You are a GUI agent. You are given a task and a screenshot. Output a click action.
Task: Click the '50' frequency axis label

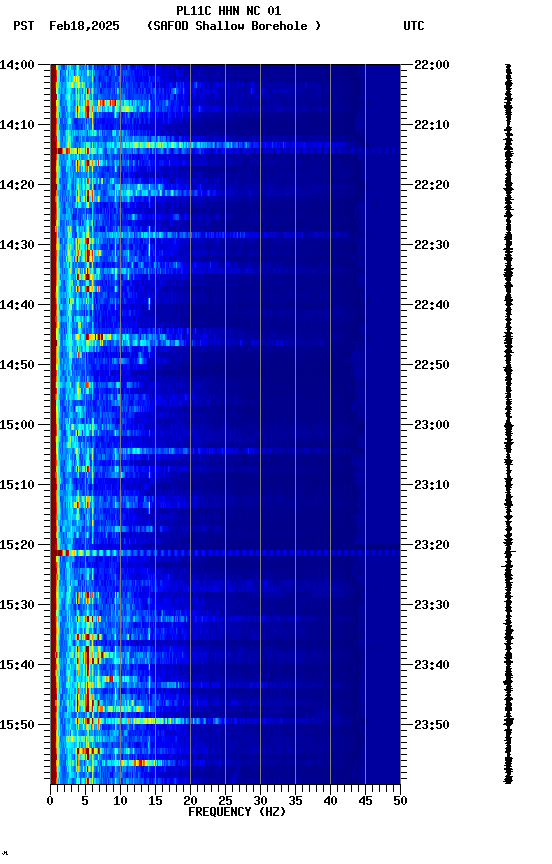(x=401, y=801)
